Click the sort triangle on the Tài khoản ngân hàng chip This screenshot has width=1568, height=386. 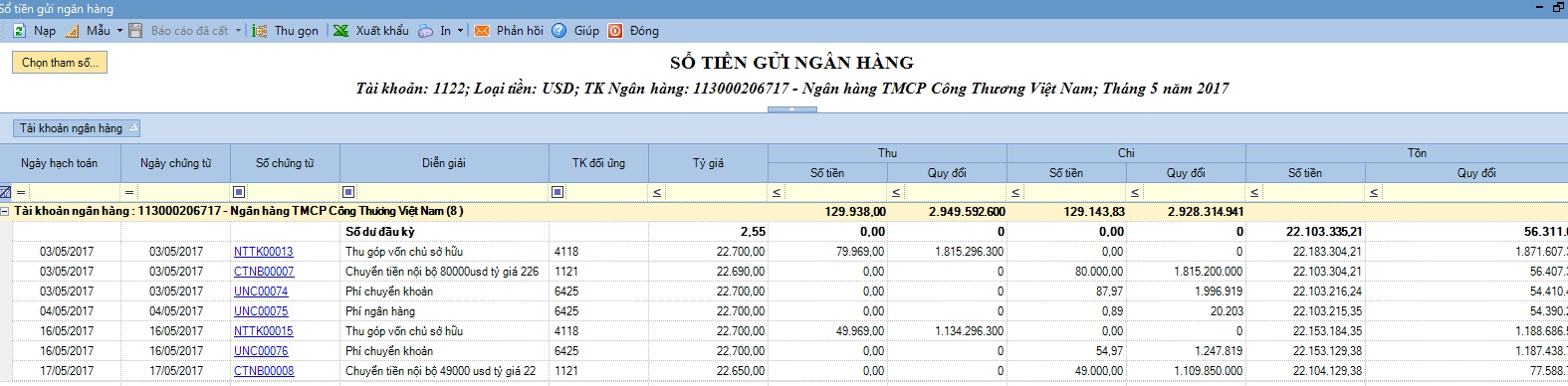point(133,127)
